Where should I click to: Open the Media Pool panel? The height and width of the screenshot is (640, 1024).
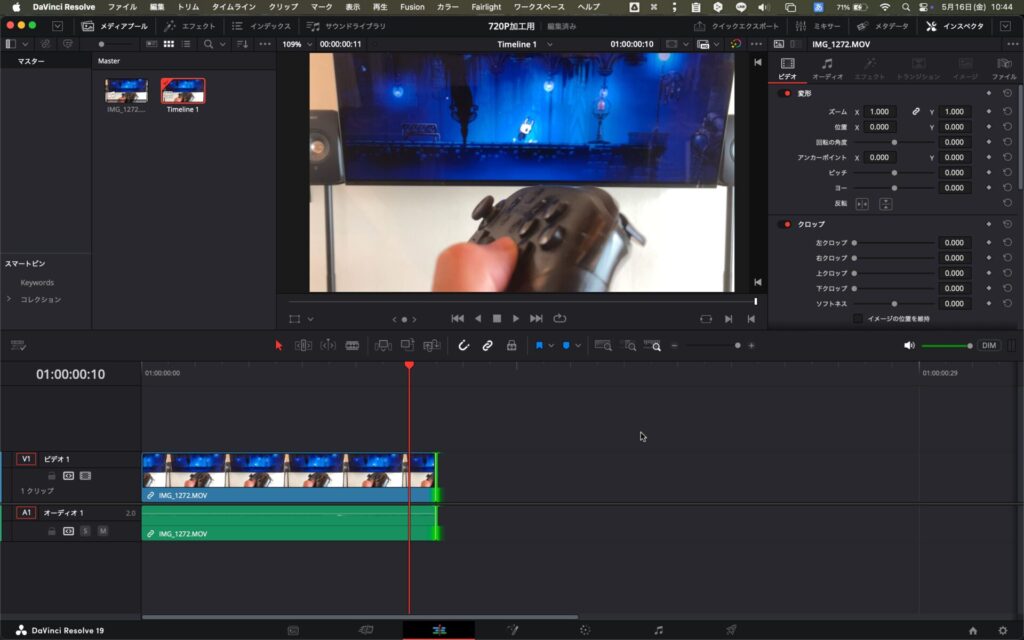114,26
